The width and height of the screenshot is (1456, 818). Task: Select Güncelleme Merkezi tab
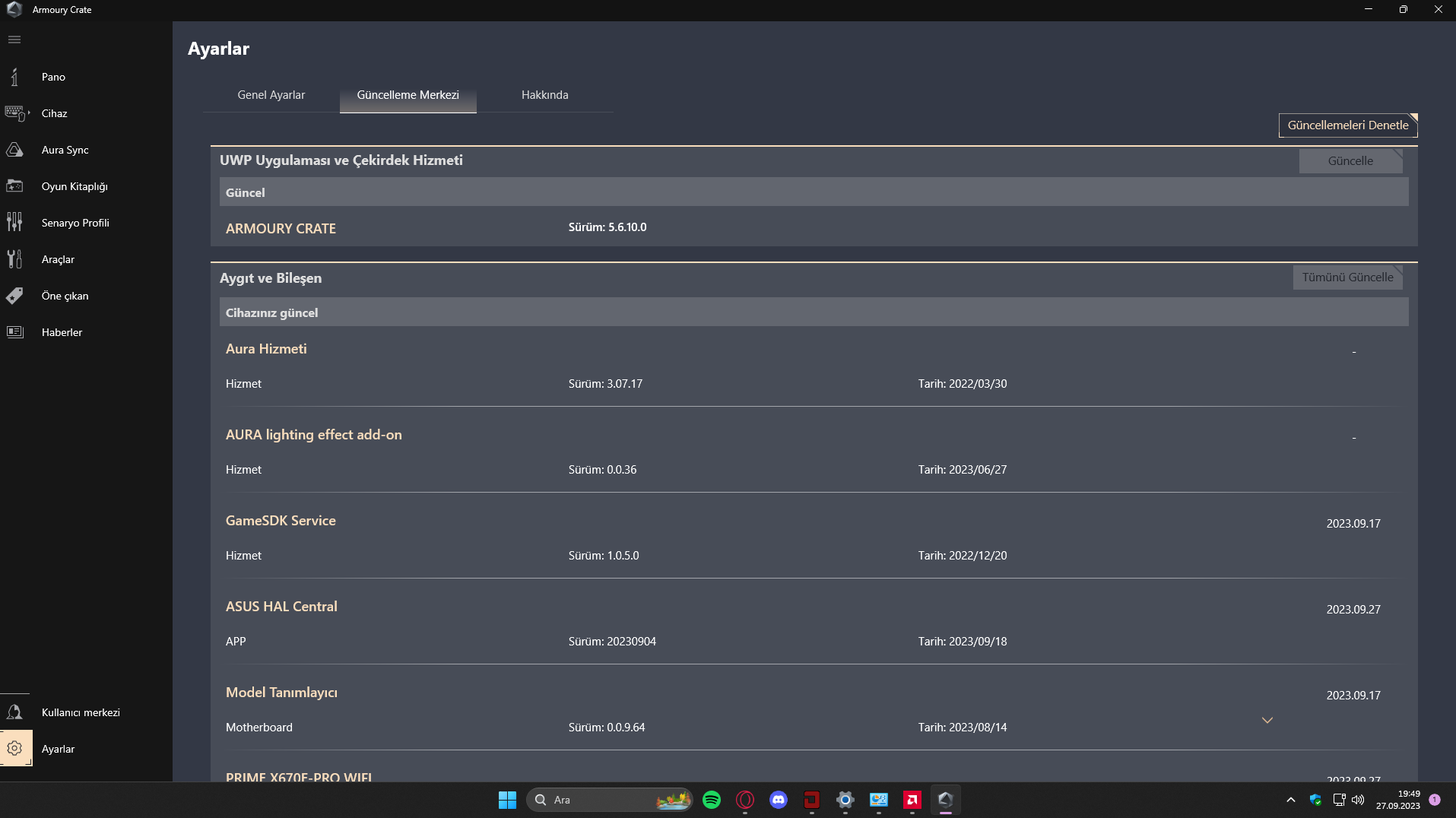(408, 95)
